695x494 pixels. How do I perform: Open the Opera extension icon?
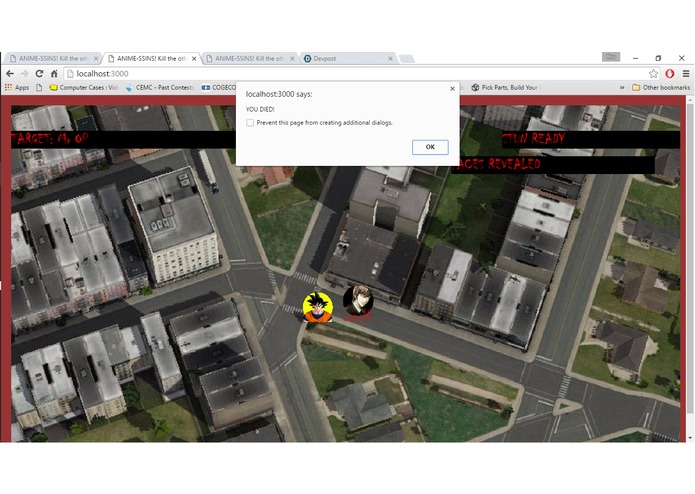[x=669, y=74]
